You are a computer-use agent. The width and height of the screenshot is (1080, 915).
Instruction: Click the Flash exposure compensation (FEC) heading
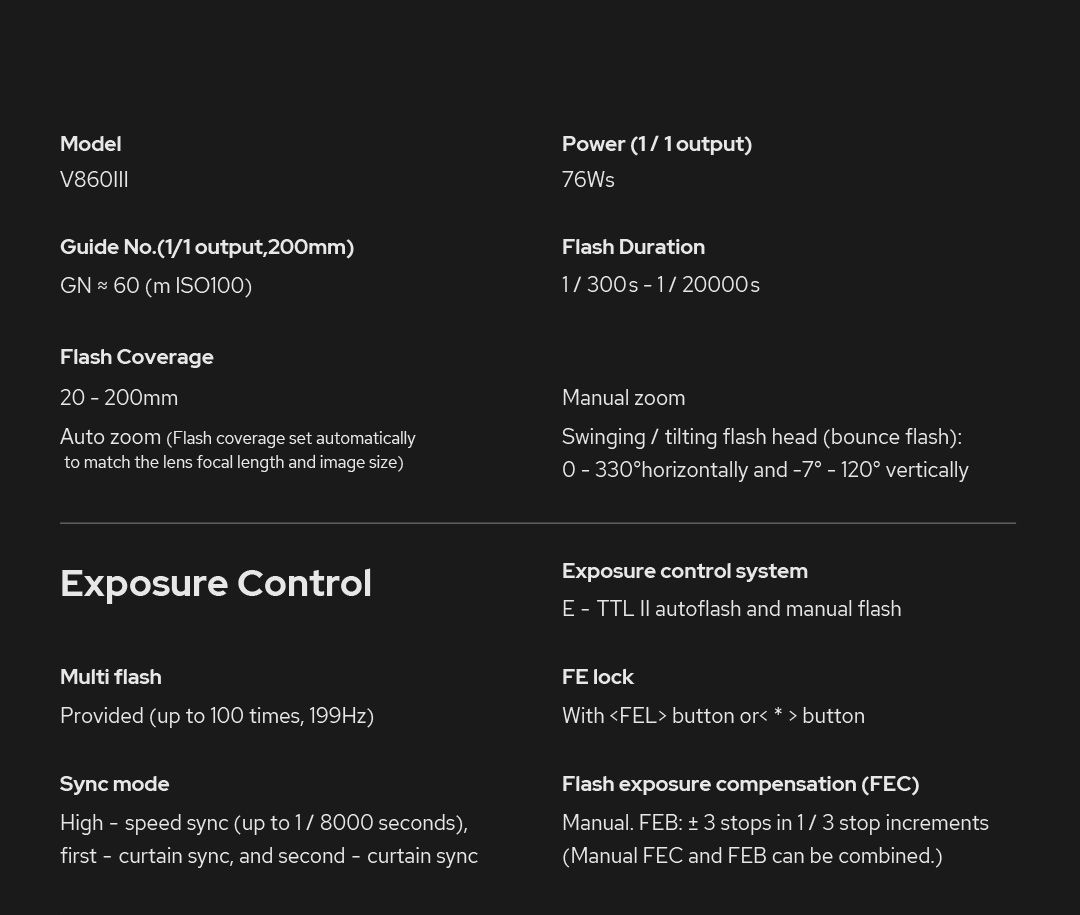(740, 784)
